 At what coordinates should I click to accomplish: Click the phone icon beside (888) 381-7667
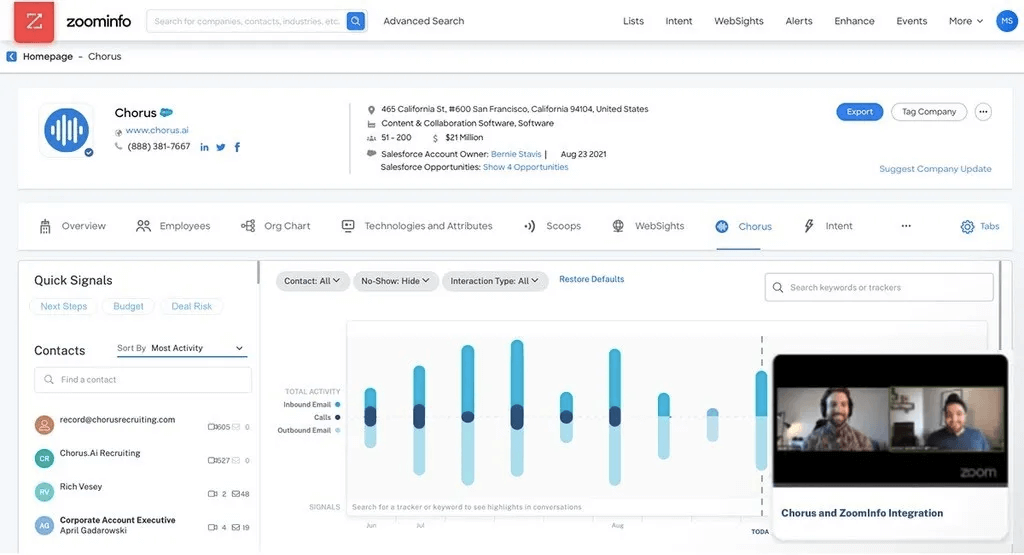click(x=118, y=146)
